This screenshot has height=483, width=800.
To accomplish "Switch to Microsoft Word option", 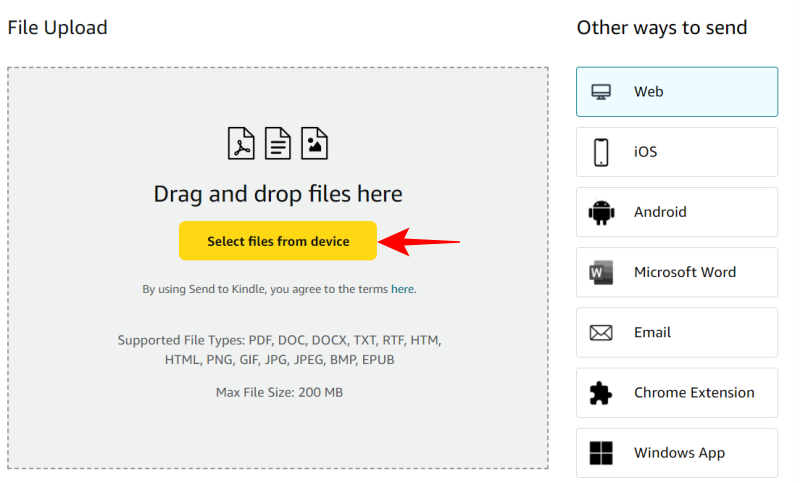I will click(x=677, y=272).
